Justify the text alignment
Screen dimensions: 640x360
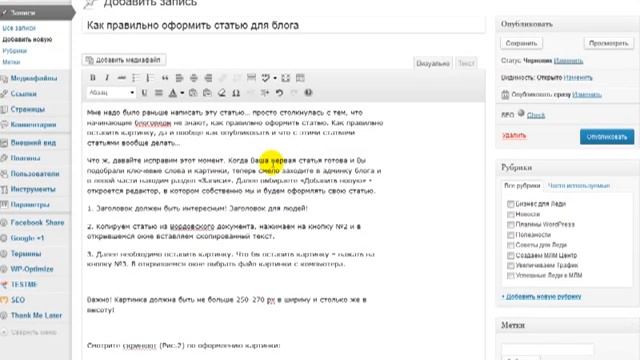(159, 93)
